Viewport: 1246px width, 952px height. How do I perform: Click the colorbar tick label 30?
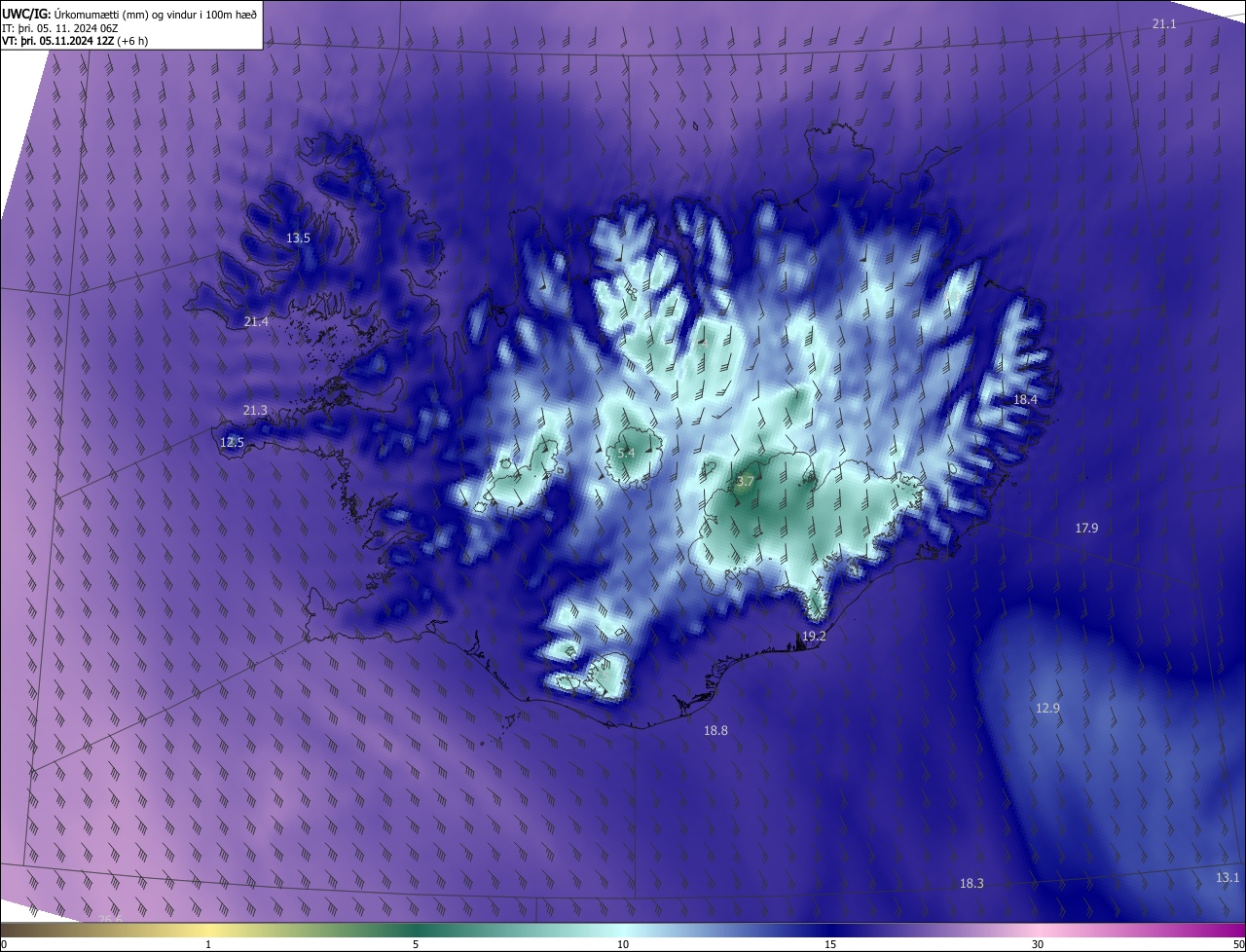pyautogui.click(x=1038, y=944)
